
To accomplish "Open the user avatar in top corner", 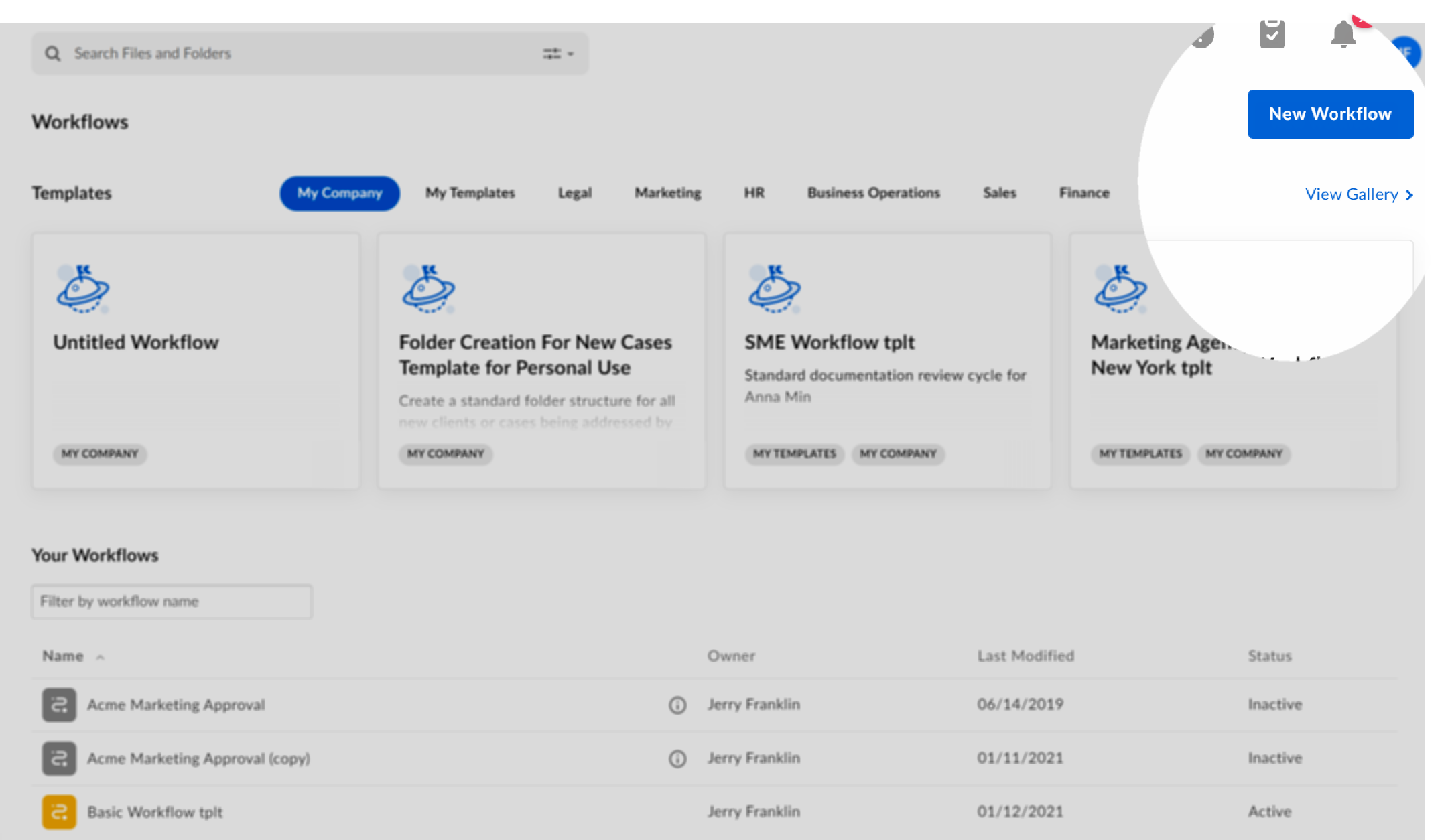I will point(1407,52).
